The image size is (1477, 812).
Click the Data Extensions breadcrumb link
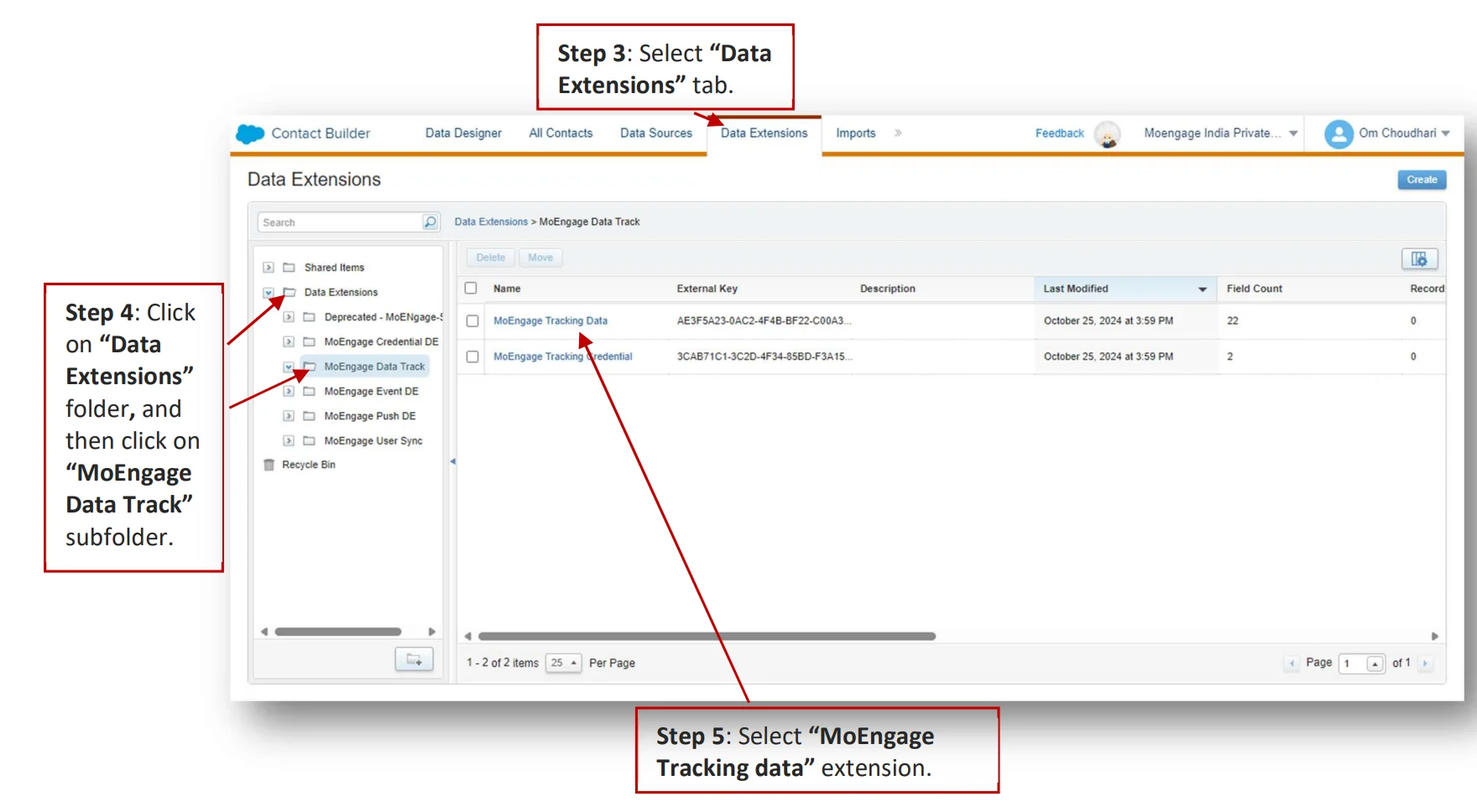point(491,222)
